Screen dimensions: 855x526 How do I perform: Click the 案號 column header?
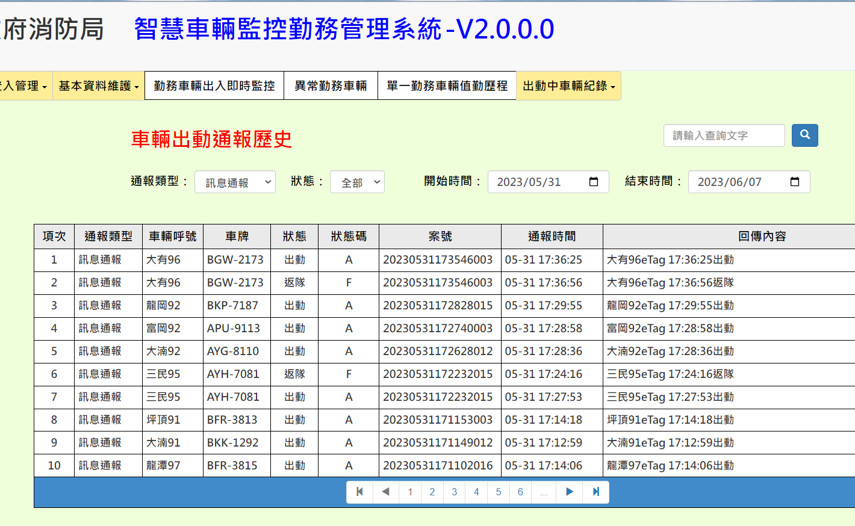pos(440,237)
